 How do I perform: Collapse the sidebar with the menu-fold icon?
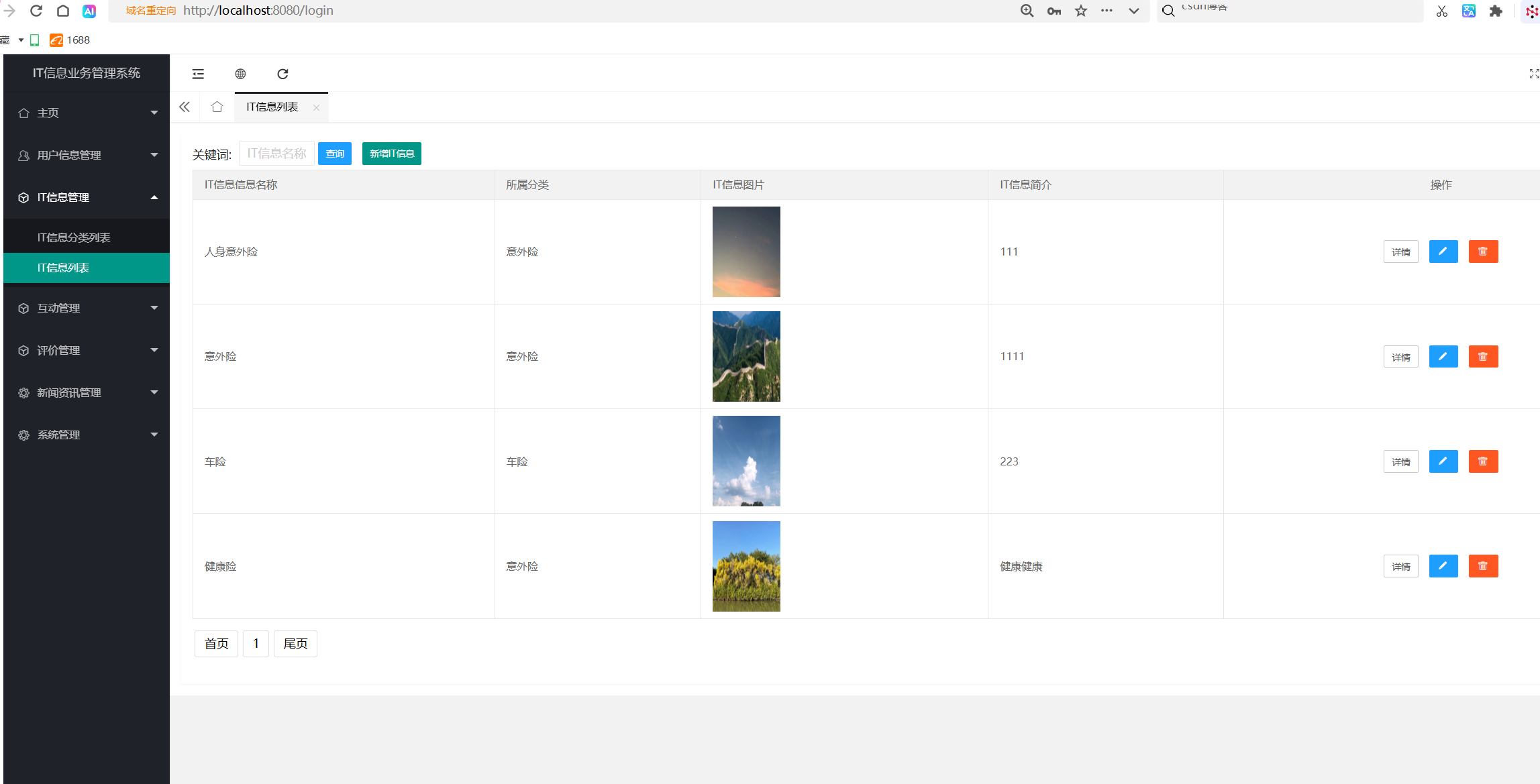coord(198,74)
